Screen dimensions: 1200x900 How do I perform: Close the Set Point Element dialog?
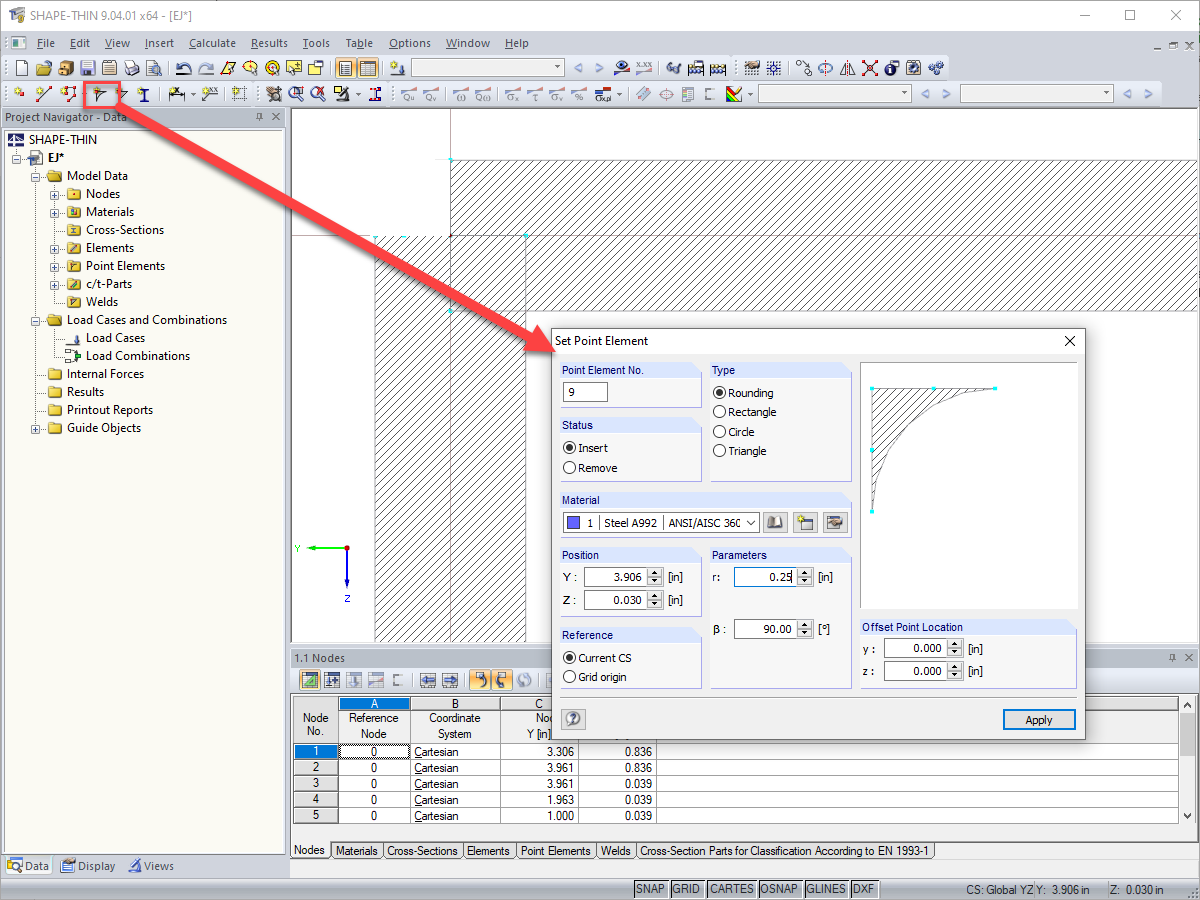(1069, 341)
